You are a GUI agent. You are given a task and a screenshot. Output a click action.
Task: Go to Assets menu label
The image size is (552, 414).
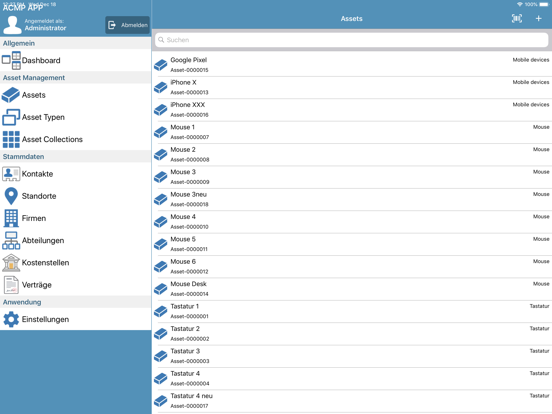(33, 95)
